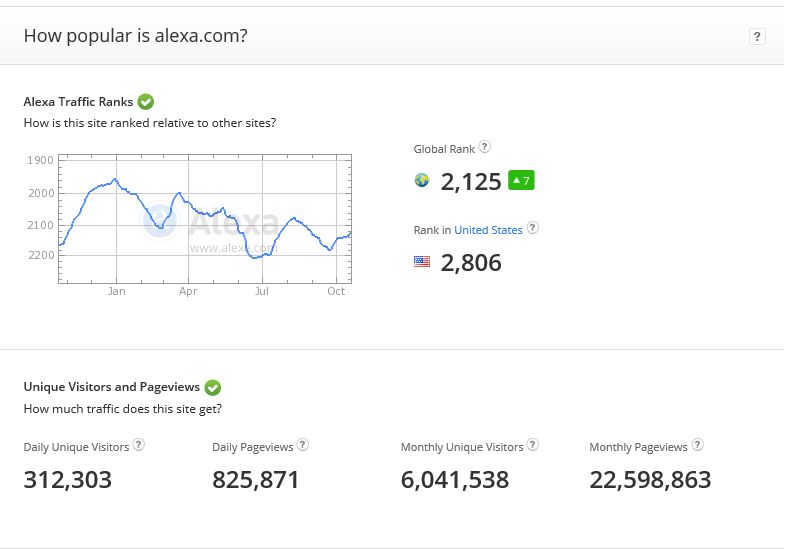Click green checkmark beside Alexa Traffic Ranks
The width and height of the screenshot is (786, 549).
146,102
